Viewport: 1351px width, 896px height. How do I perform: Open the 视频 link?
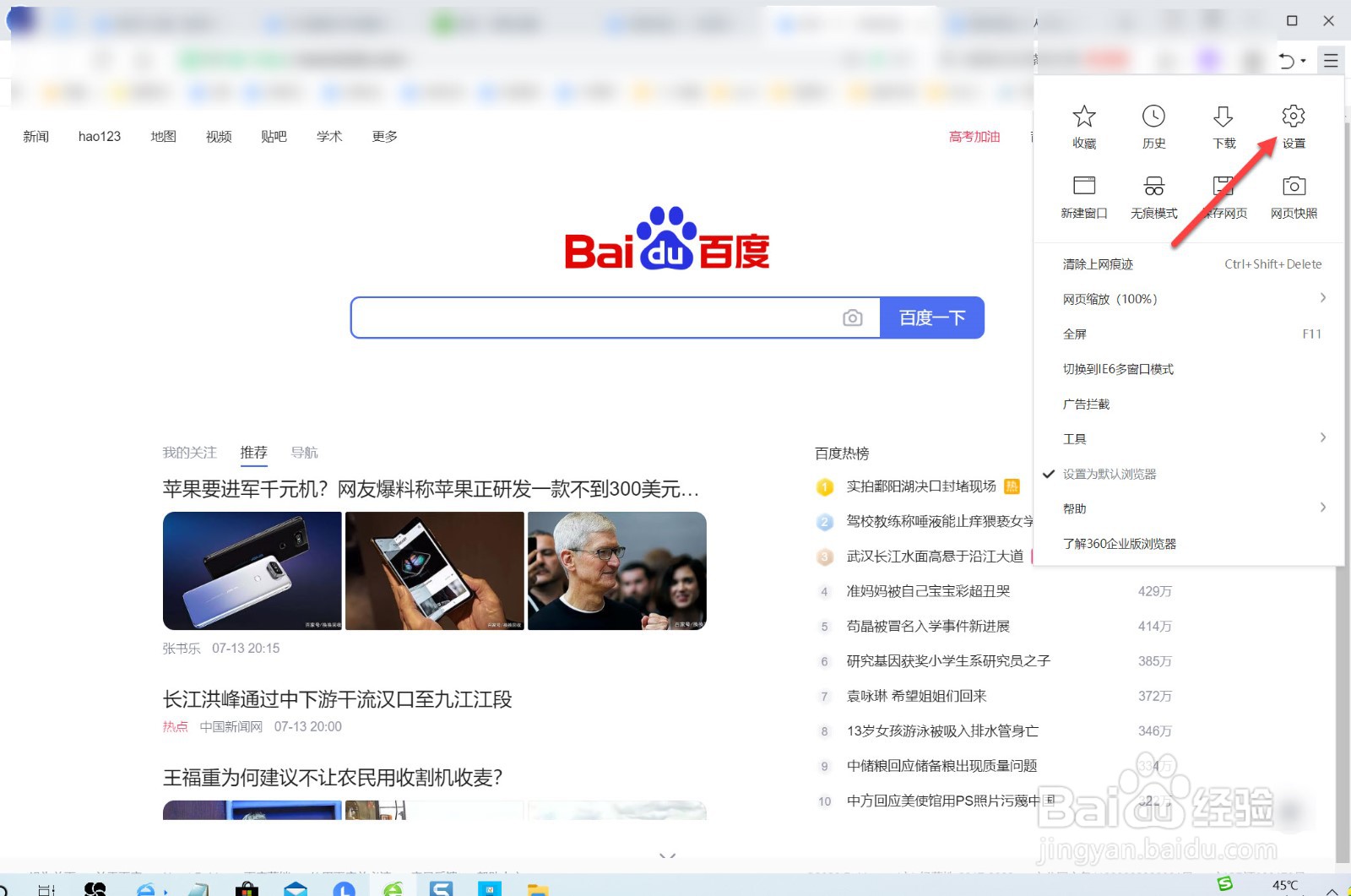click(219, 136)
